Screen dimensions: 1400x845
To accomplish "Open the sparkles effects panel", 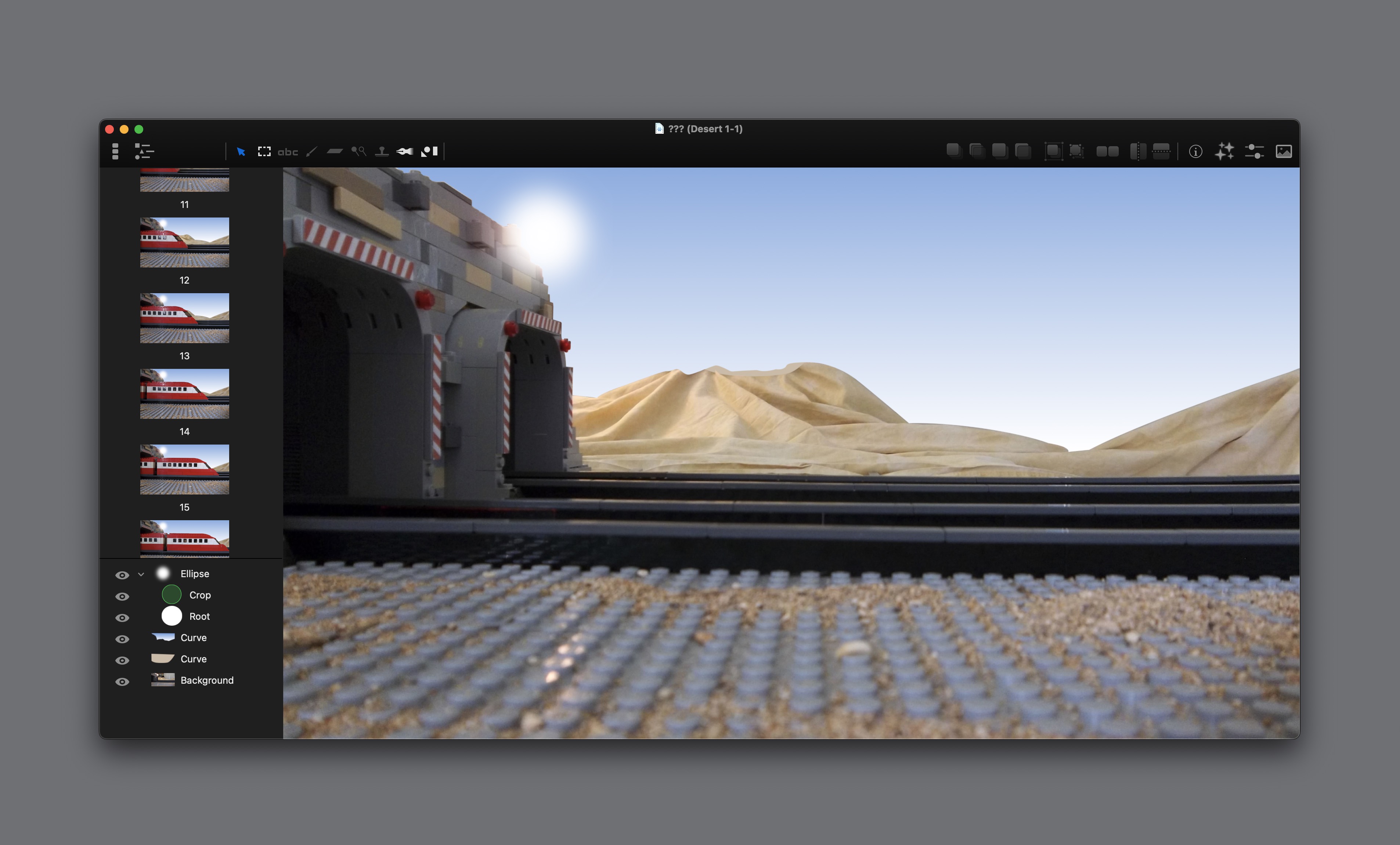I will pyautogui.click(x=1224, y=152).
